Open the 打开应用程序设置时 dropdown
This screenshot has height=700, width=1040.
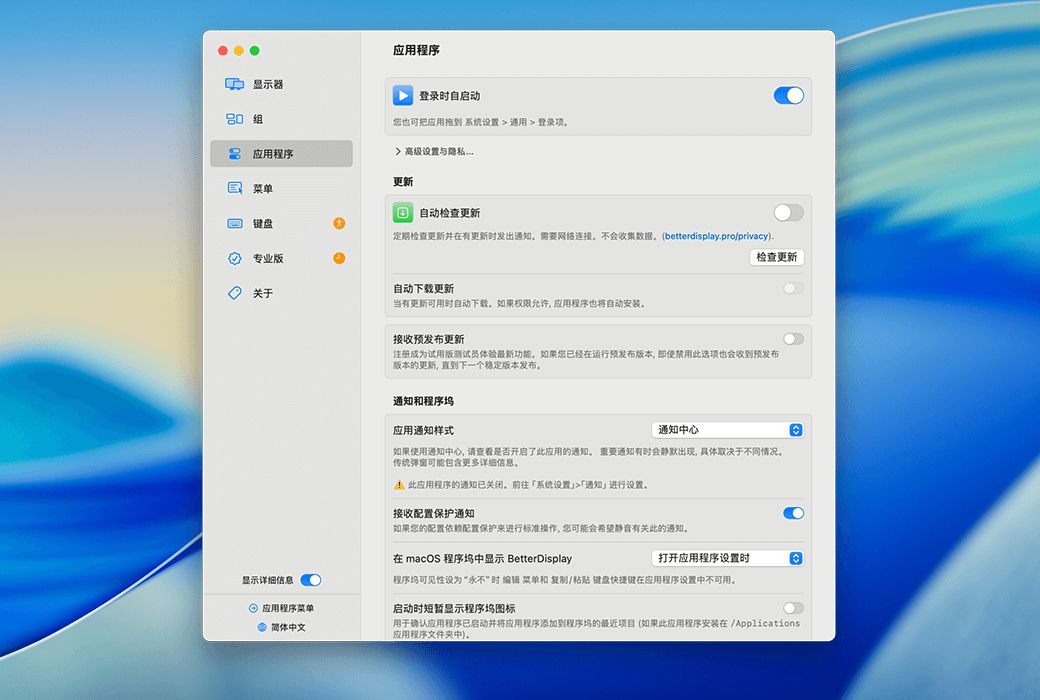pyautogui.click(x=726, y=558)
